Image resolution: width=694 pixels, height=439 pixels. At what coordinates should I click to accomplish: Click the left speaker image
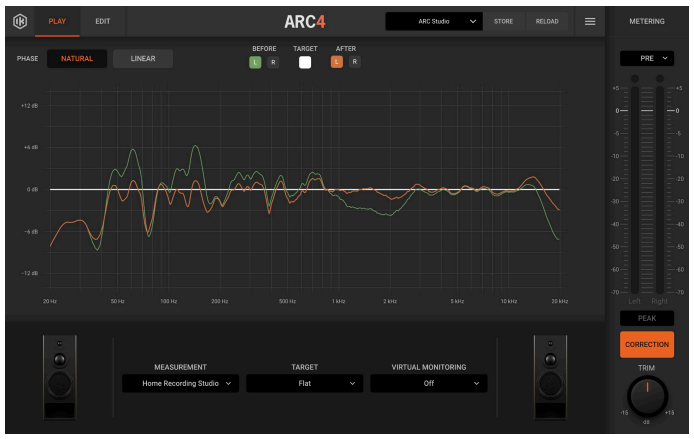[x=59, y=377]
